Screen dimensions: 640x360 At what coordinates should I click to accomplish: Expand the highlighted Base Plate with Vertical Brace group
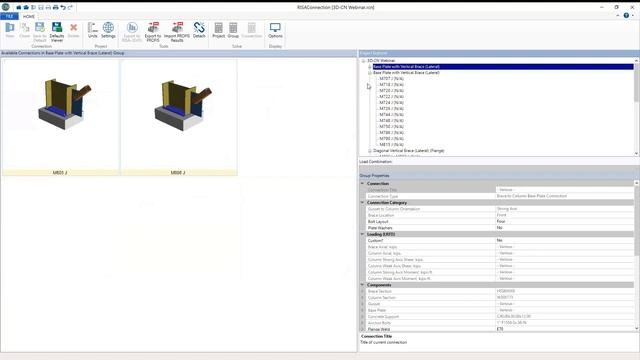(x=370, y=67)
